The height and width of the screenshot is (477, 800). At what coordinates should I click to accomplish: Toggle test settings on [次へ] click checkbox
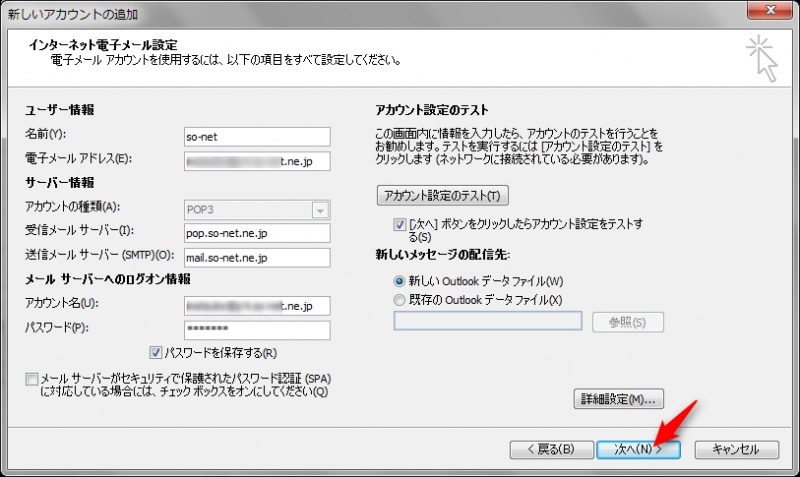399,224
